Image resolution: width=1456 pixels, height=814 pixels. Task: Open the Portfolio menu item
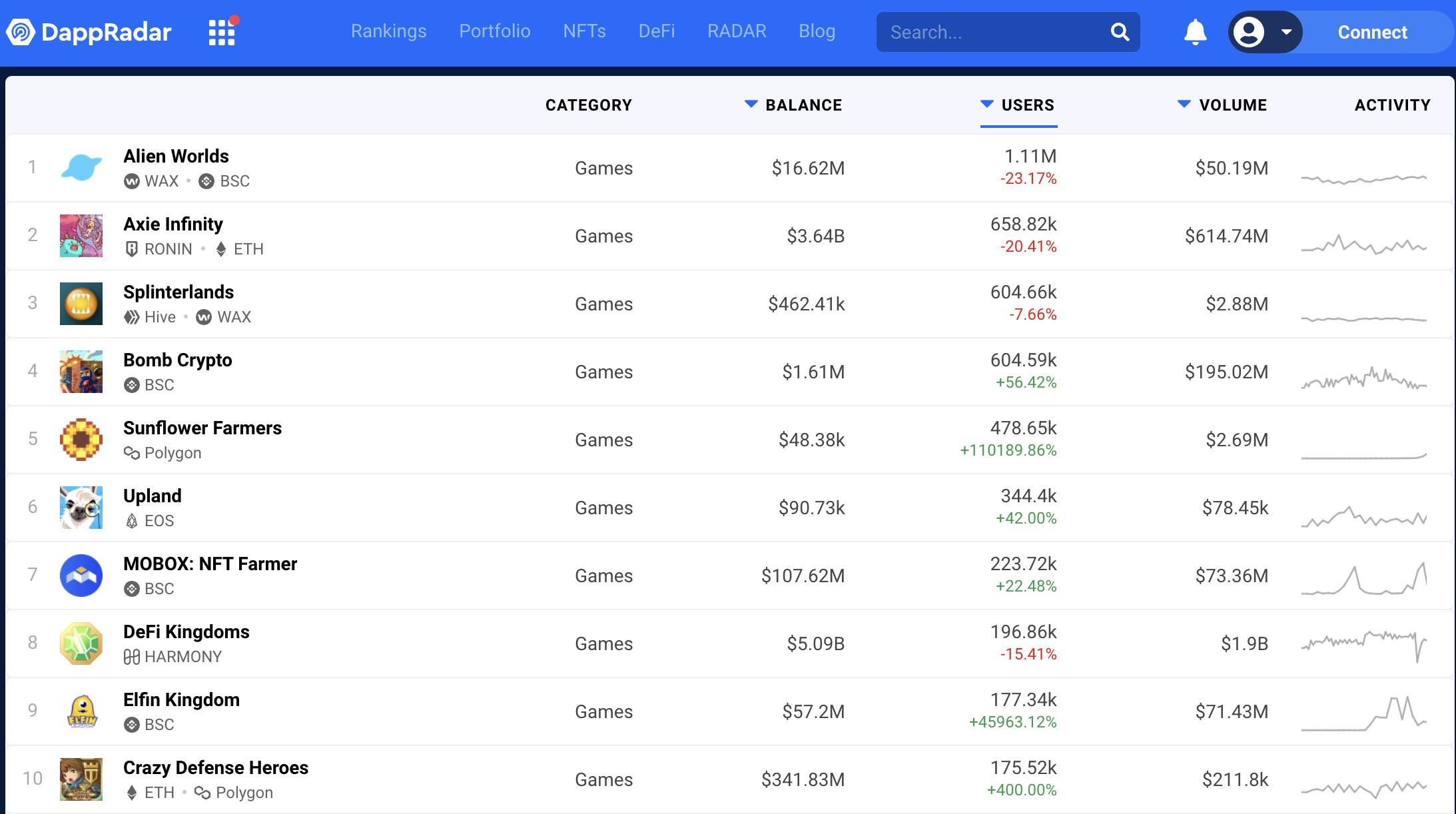point(495,31)
